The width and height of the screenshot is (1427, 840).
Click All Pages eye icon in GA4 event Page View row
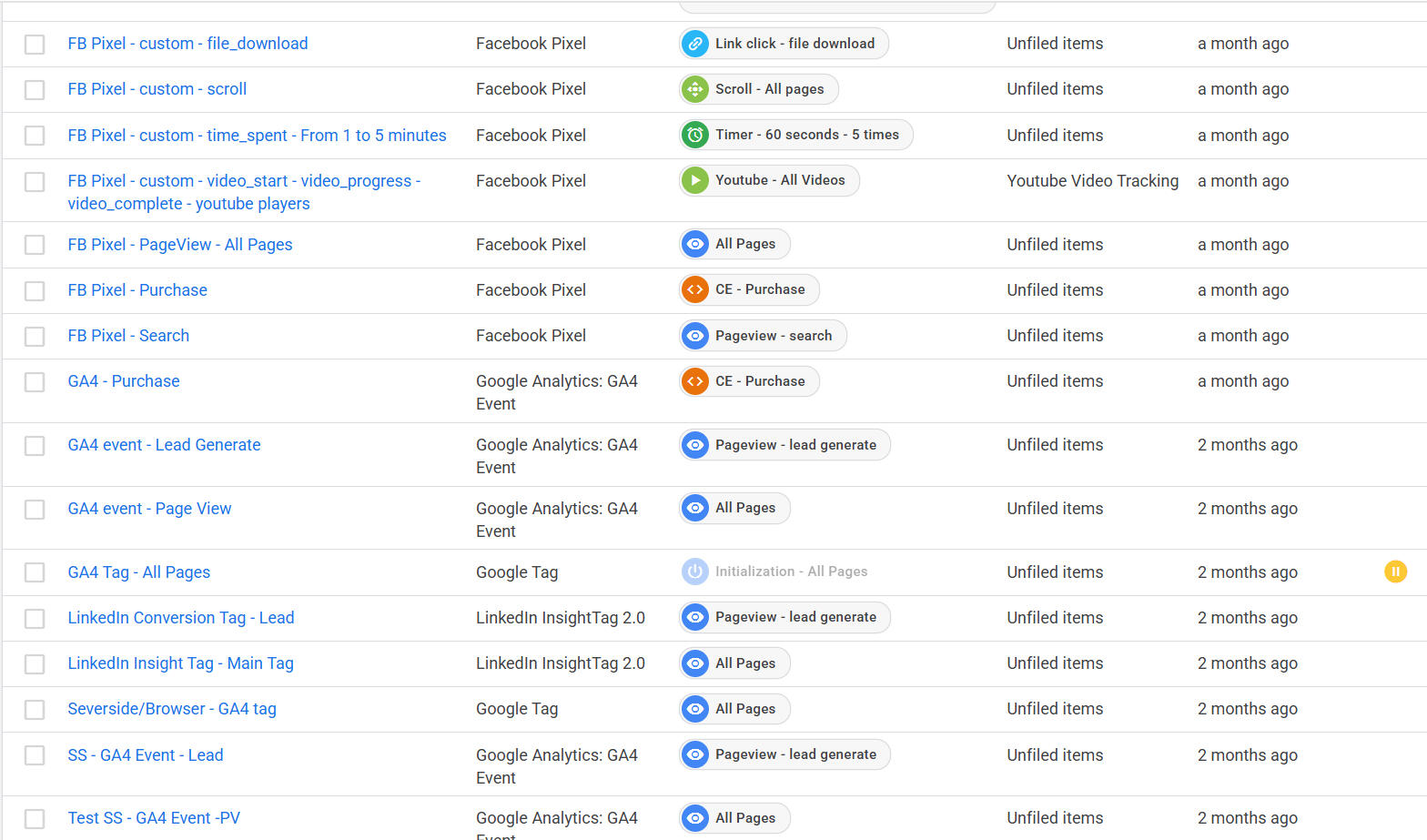pos(695,508)
